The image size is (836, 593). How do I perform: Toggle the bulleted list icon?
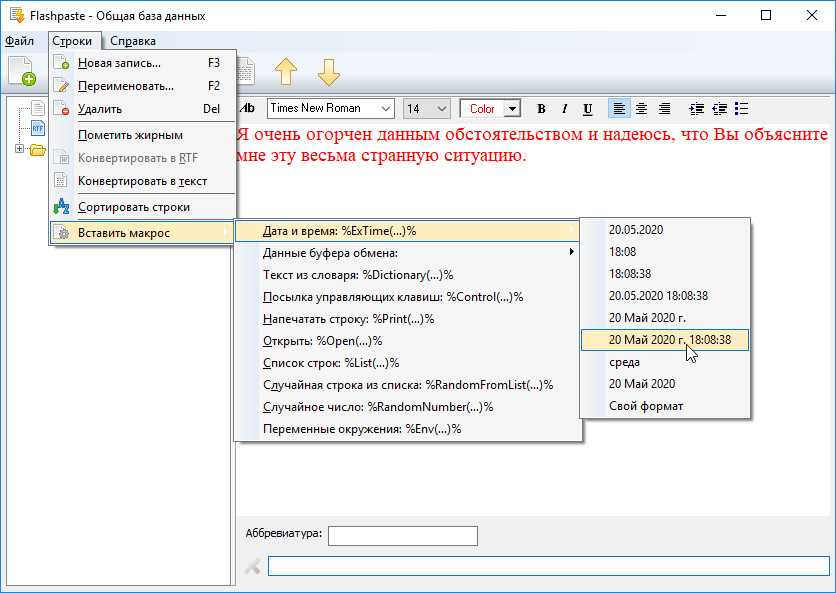(742, 109)
